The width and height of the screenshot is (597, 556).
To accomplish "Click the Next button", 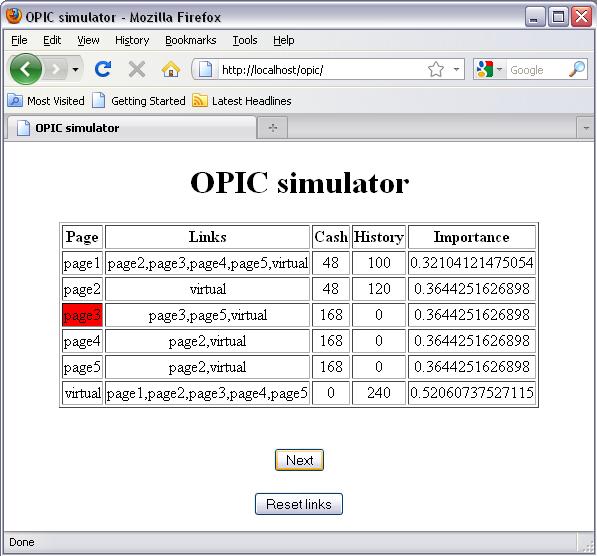I will click(299, 460).
